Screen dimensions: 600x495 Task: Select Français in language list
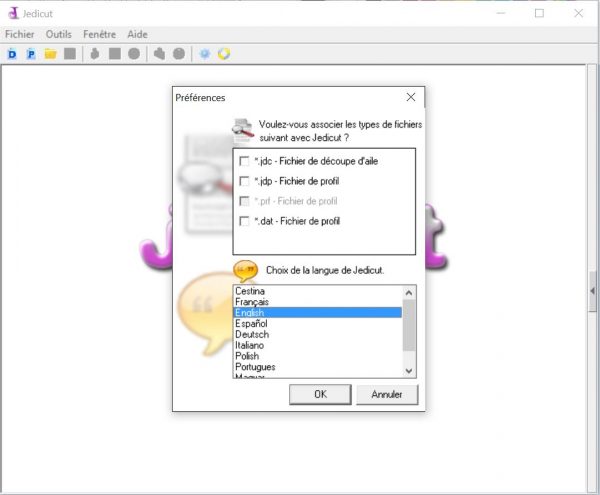(318, 302)
